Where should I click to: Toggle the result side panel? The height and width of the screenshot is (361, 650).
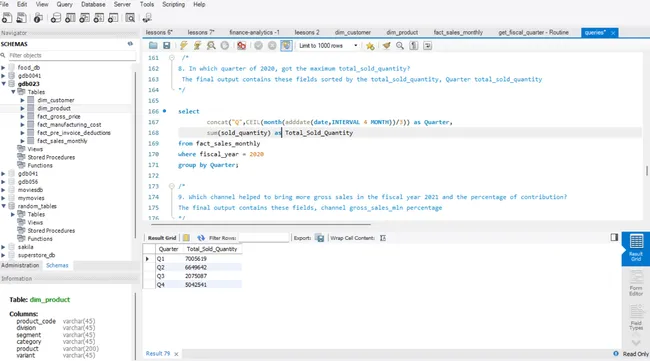tap(614, 237)
